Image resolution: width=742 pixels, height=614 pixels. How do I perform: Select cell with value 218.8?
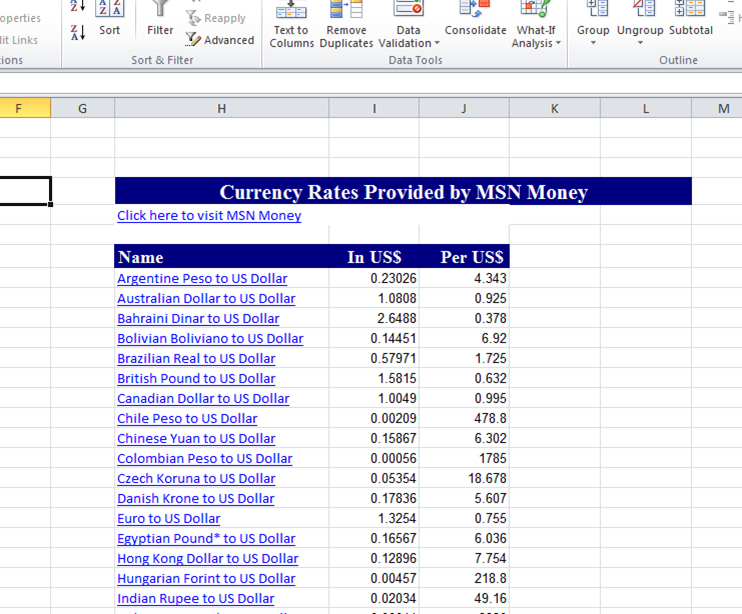(464, 578)
